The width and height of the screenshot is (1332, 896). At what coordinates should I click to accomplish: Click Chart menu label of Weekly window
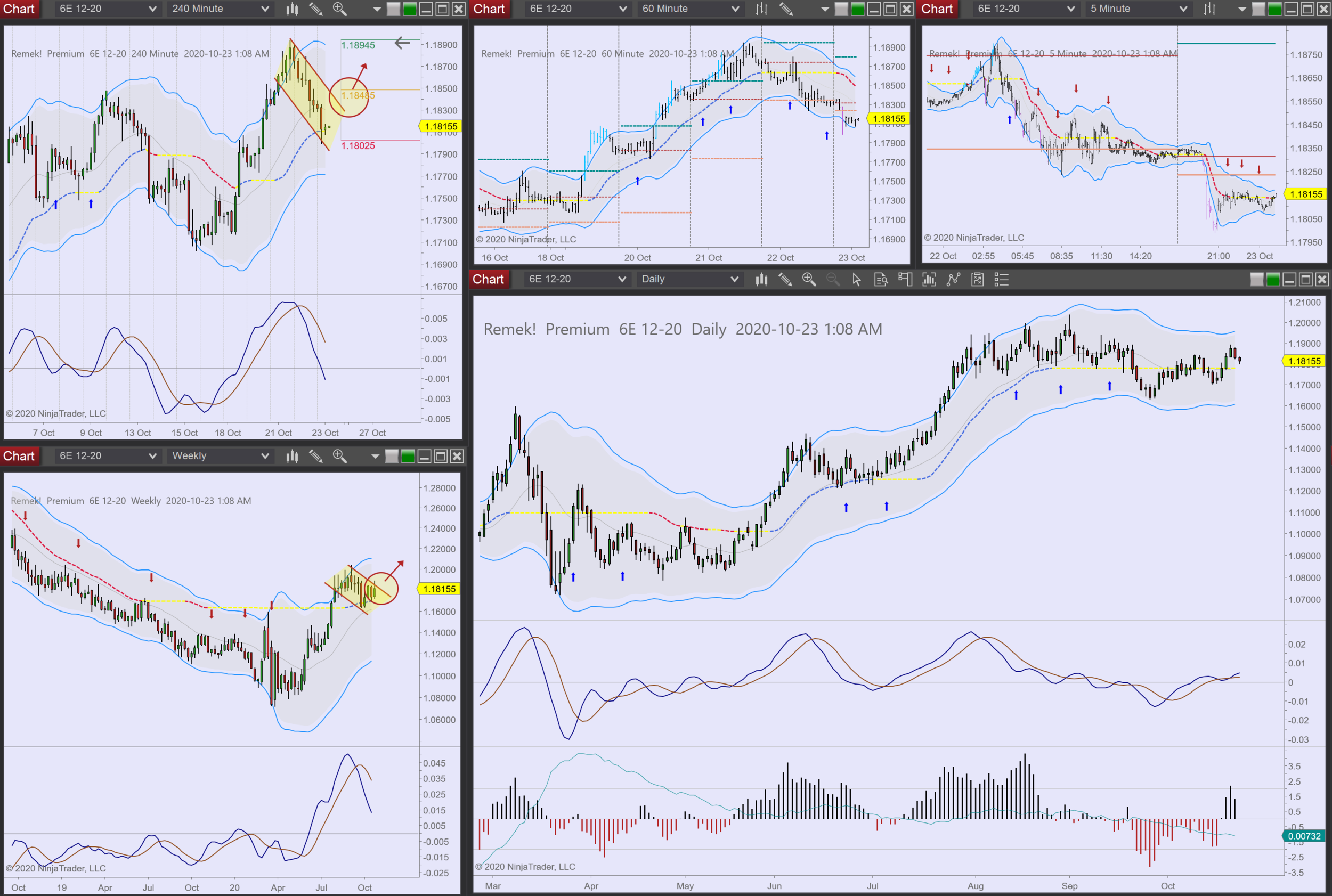[19, 456]
